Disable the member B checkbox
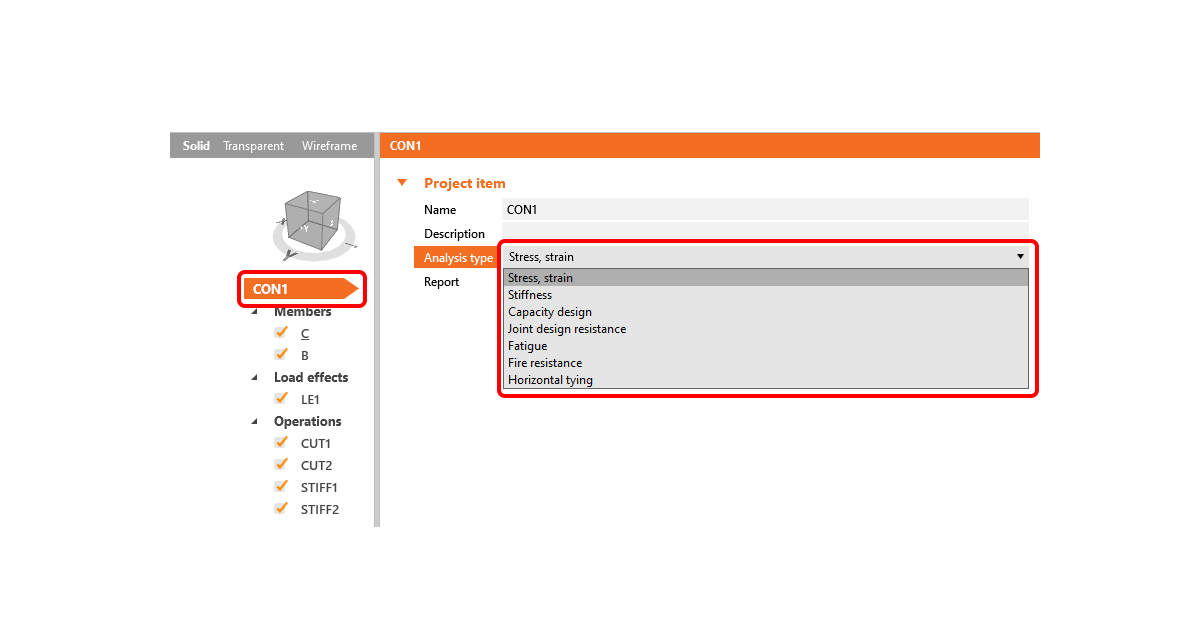The width and height of the screenshot is (1200, 630). click(x=281, y=354)
